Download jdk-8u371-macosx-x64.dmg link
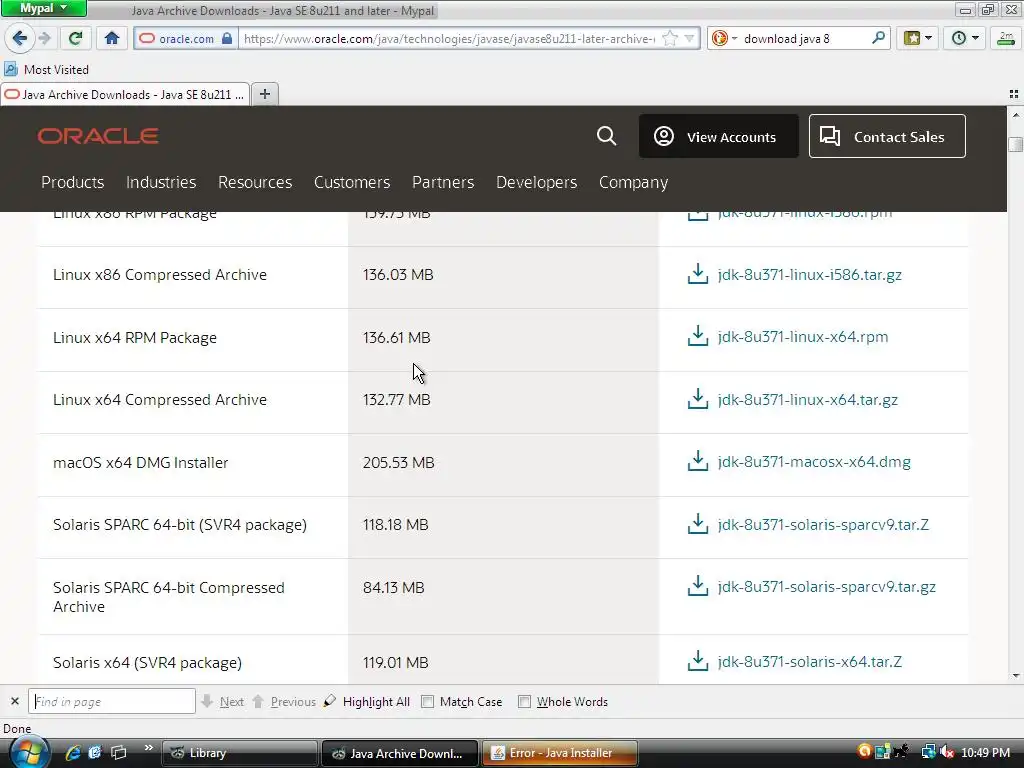The width and height of the screenshot is (1024, 768). coord(814,462)
